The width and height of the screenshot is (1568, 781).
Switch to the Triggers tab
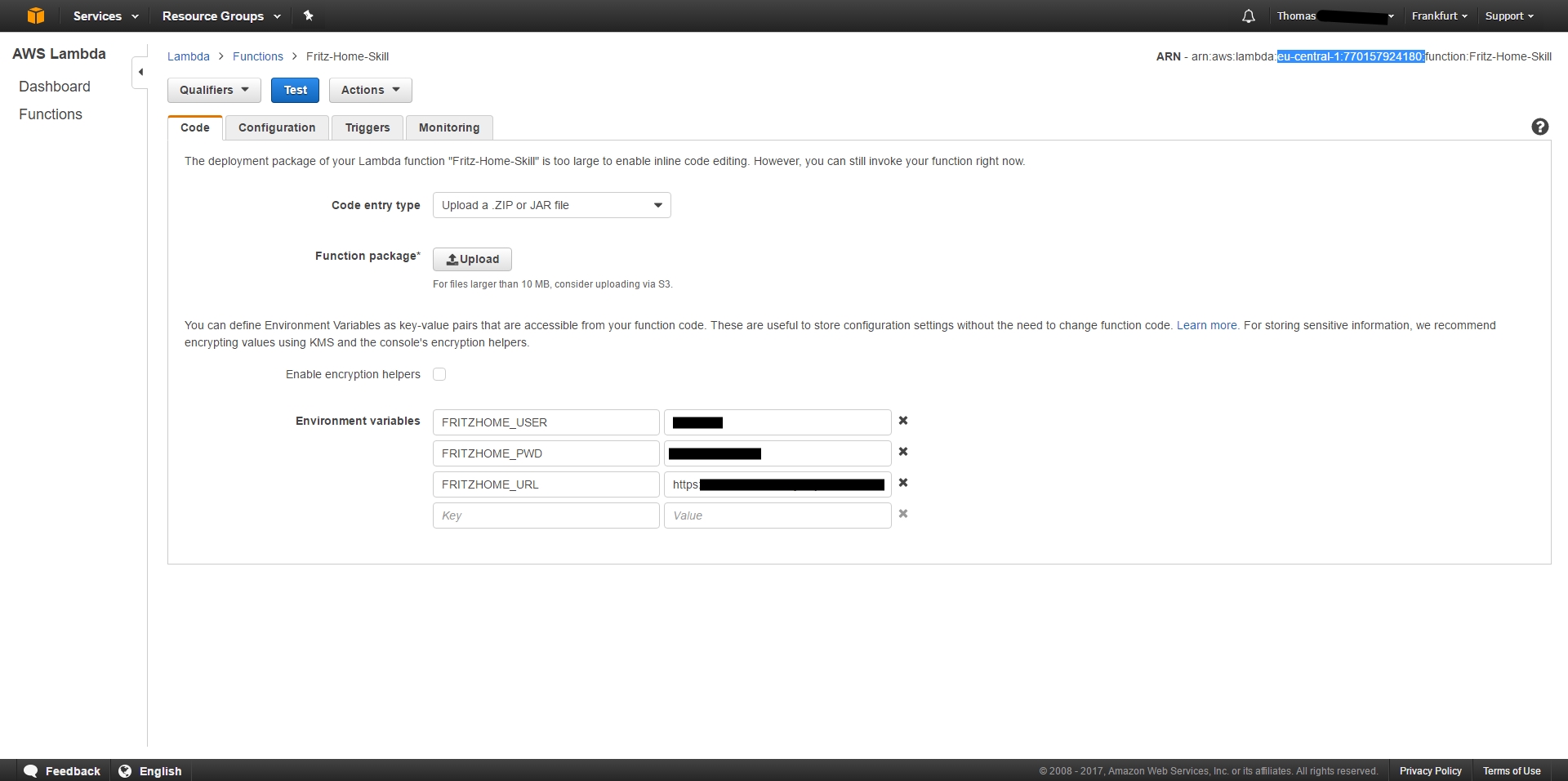(x=367, y=127)
